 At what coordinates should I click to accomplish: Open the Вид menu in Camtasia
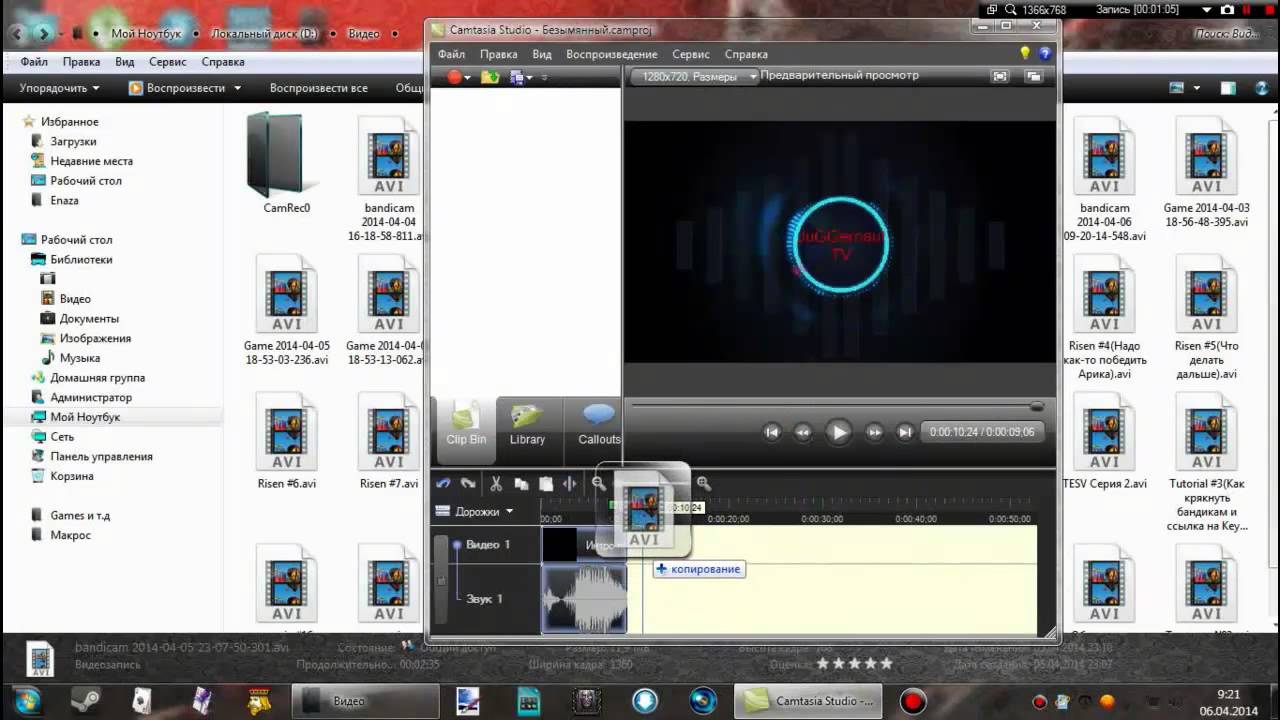click(542, 54)
